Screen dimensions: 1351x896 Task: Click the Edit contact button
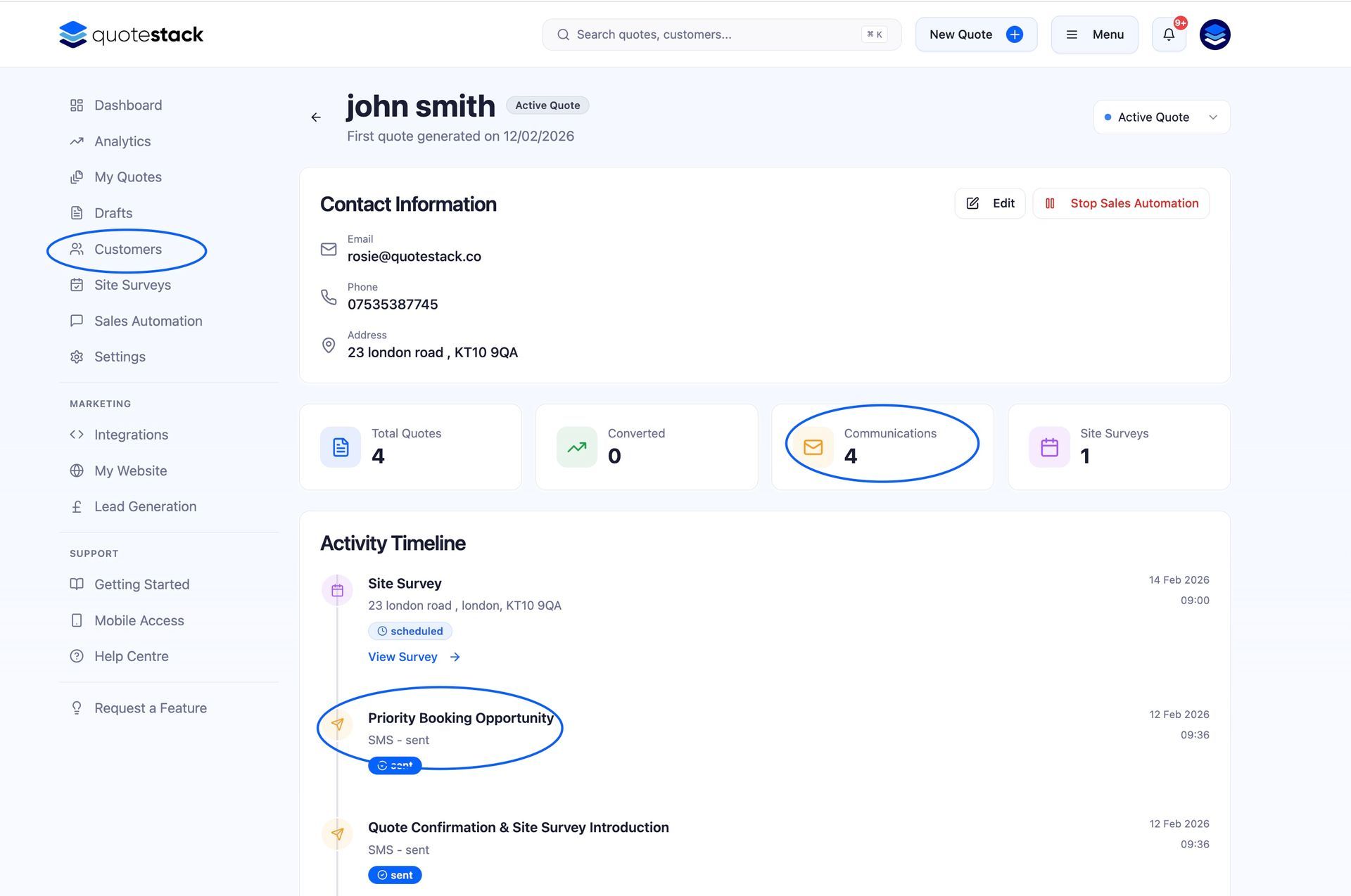coord(990,203)
